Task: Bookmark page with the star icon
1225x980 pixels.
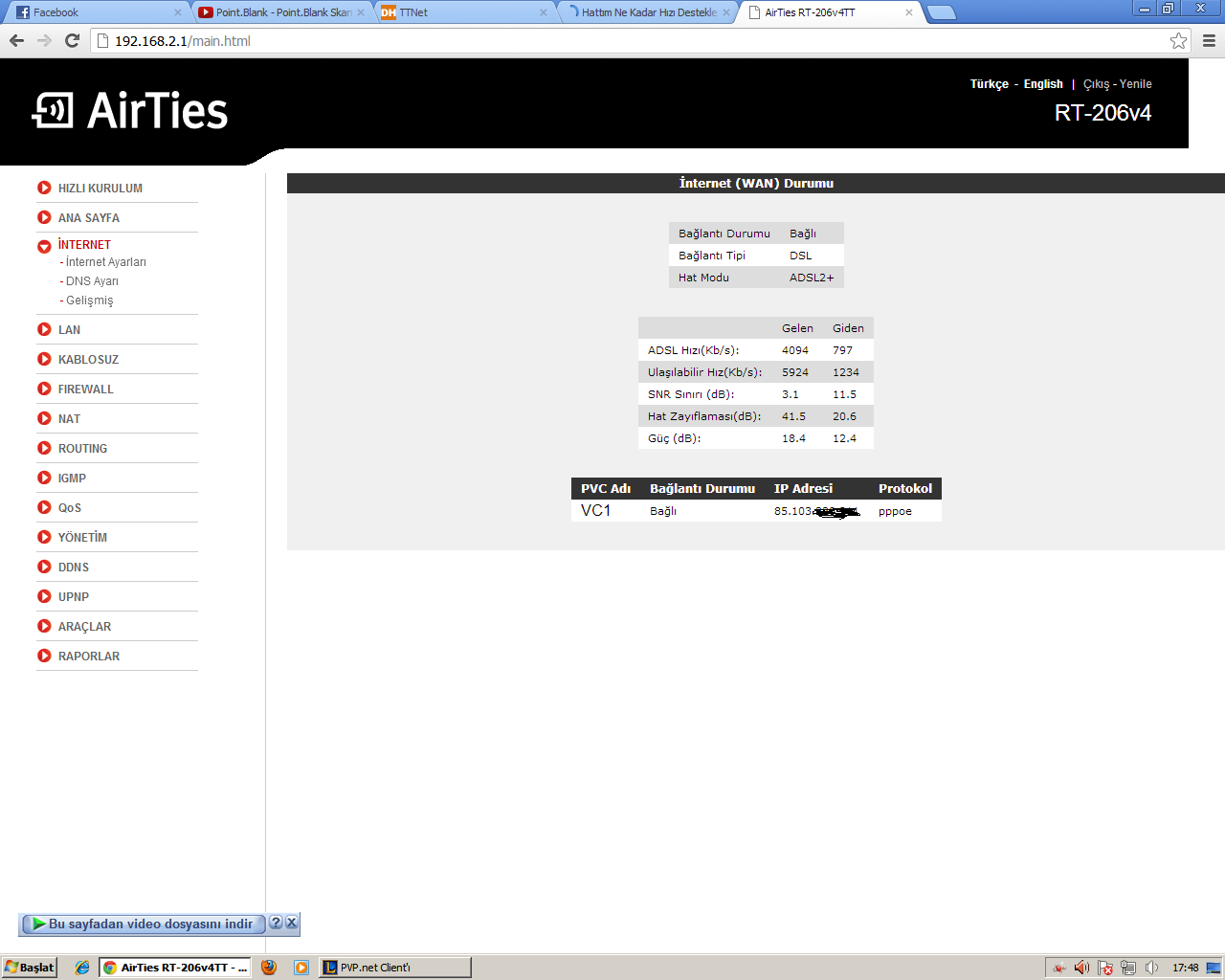Action: point(1178,40)
